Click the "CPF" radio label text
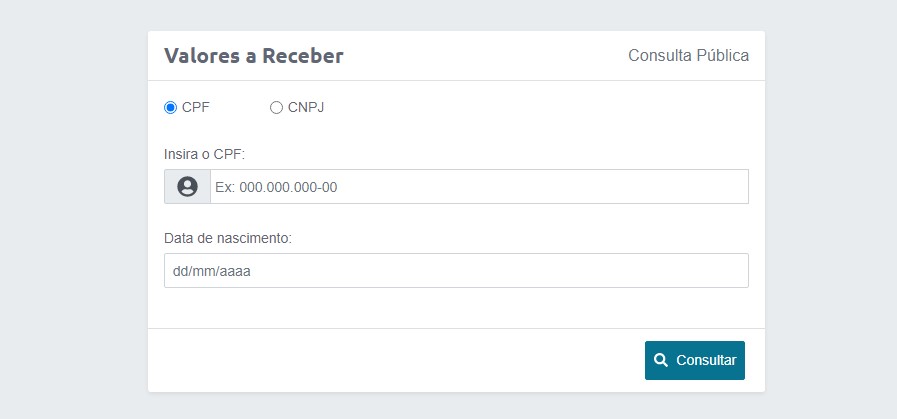This screenshot has width=897, height=419. click(196, 108)
